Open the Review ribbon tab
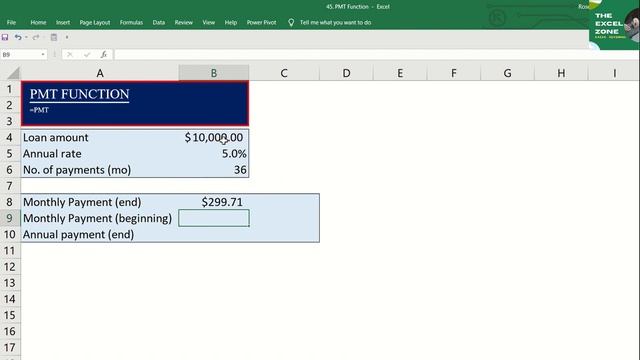Screen dimensions: 640x360 pos(184,22)
